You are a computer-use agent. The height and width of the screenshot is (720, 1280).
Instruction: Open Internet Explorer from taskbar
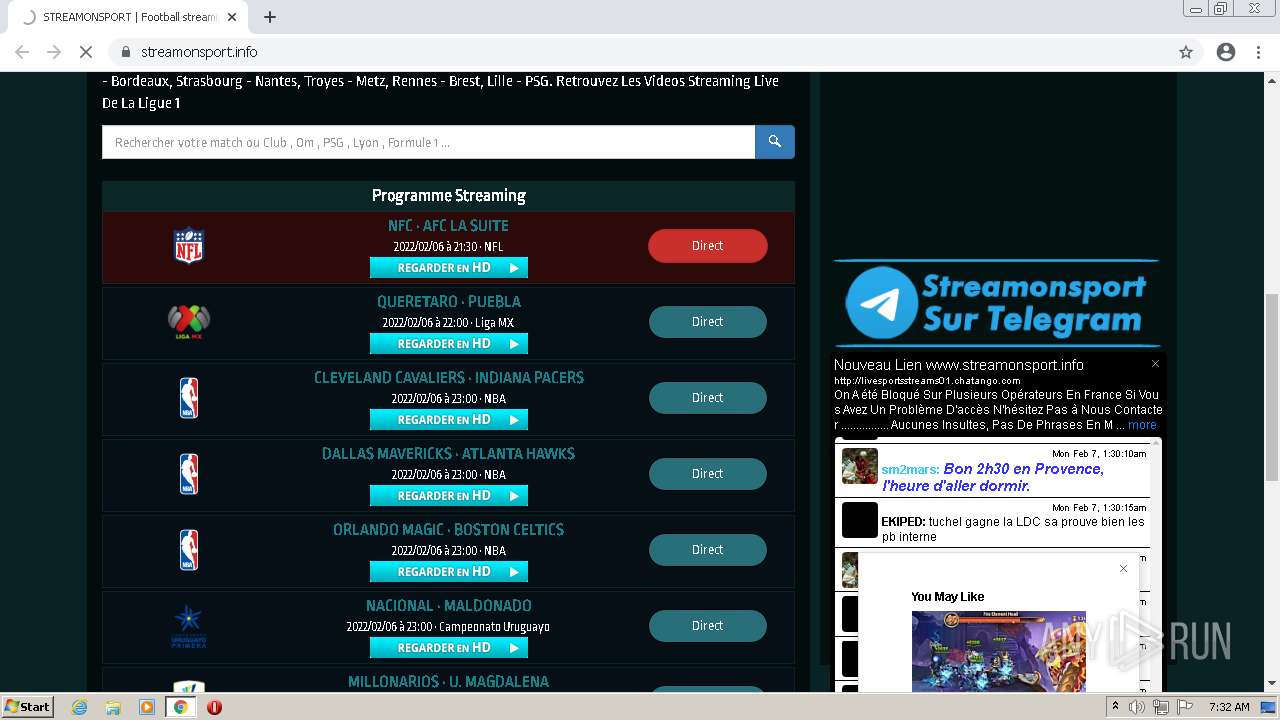click(79, 707)
